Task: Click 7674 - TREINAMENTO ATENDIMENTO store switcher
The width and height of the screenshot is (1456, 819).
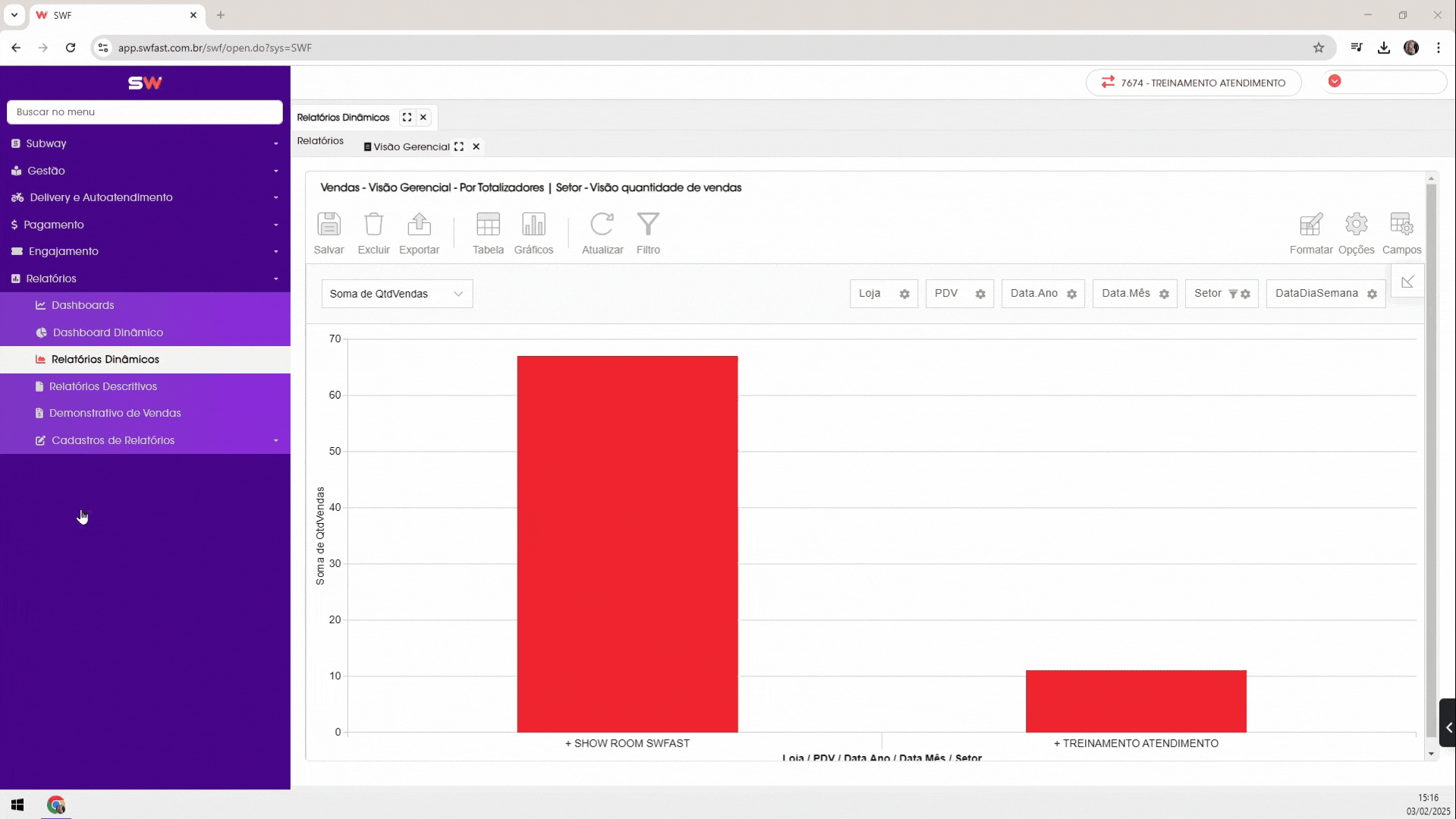Action: point(1193,83)
